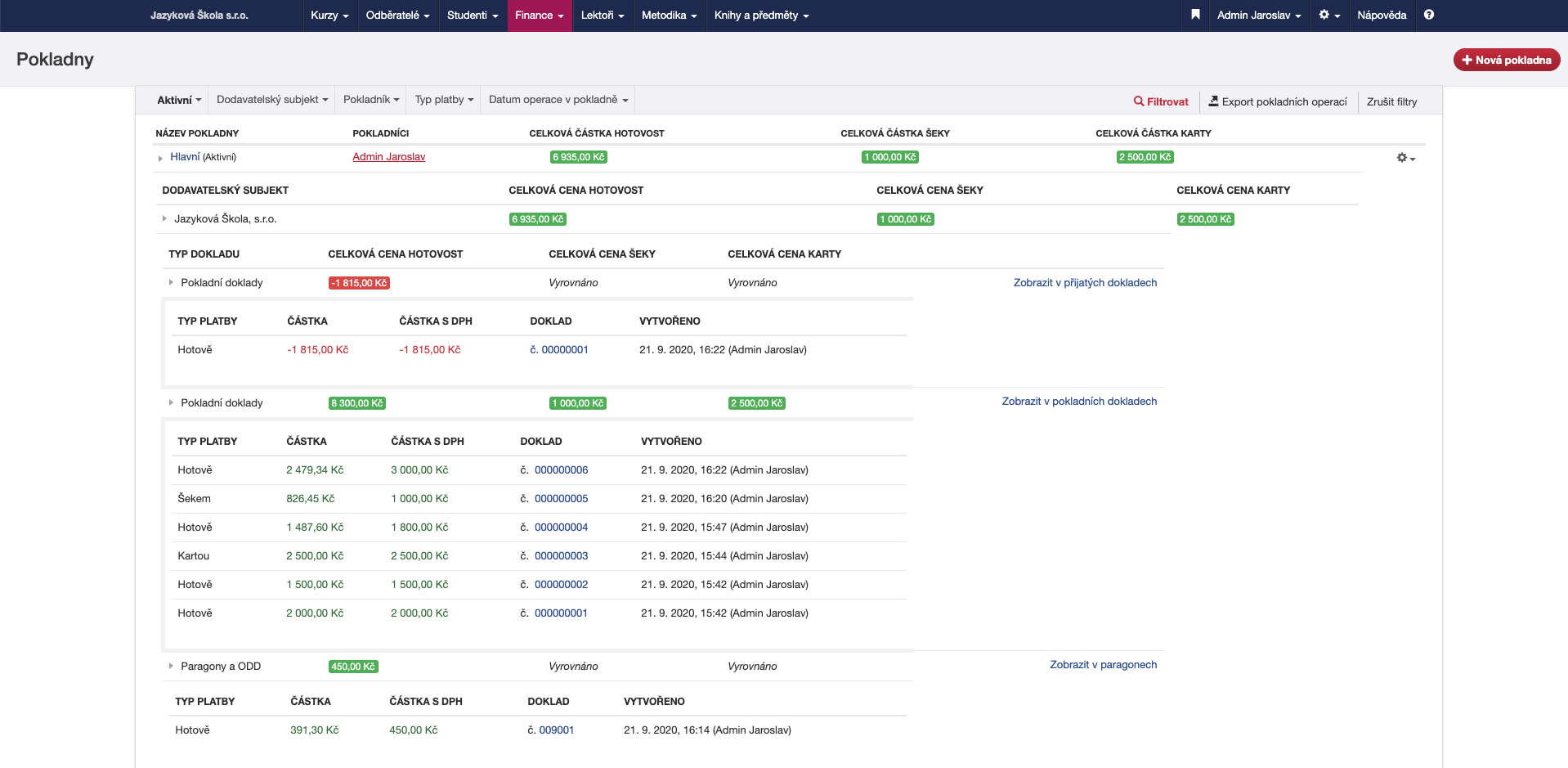Viewport: 1568px width, 768px height.
Task: Open document č. 00000001
Action: [559, 350]
